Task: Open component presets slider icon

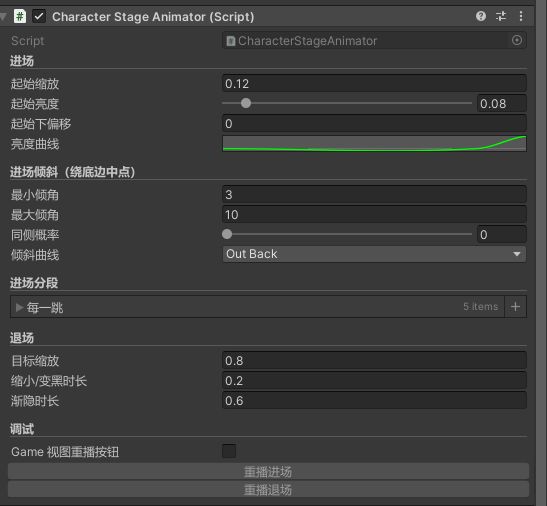Action: [501, 16]
